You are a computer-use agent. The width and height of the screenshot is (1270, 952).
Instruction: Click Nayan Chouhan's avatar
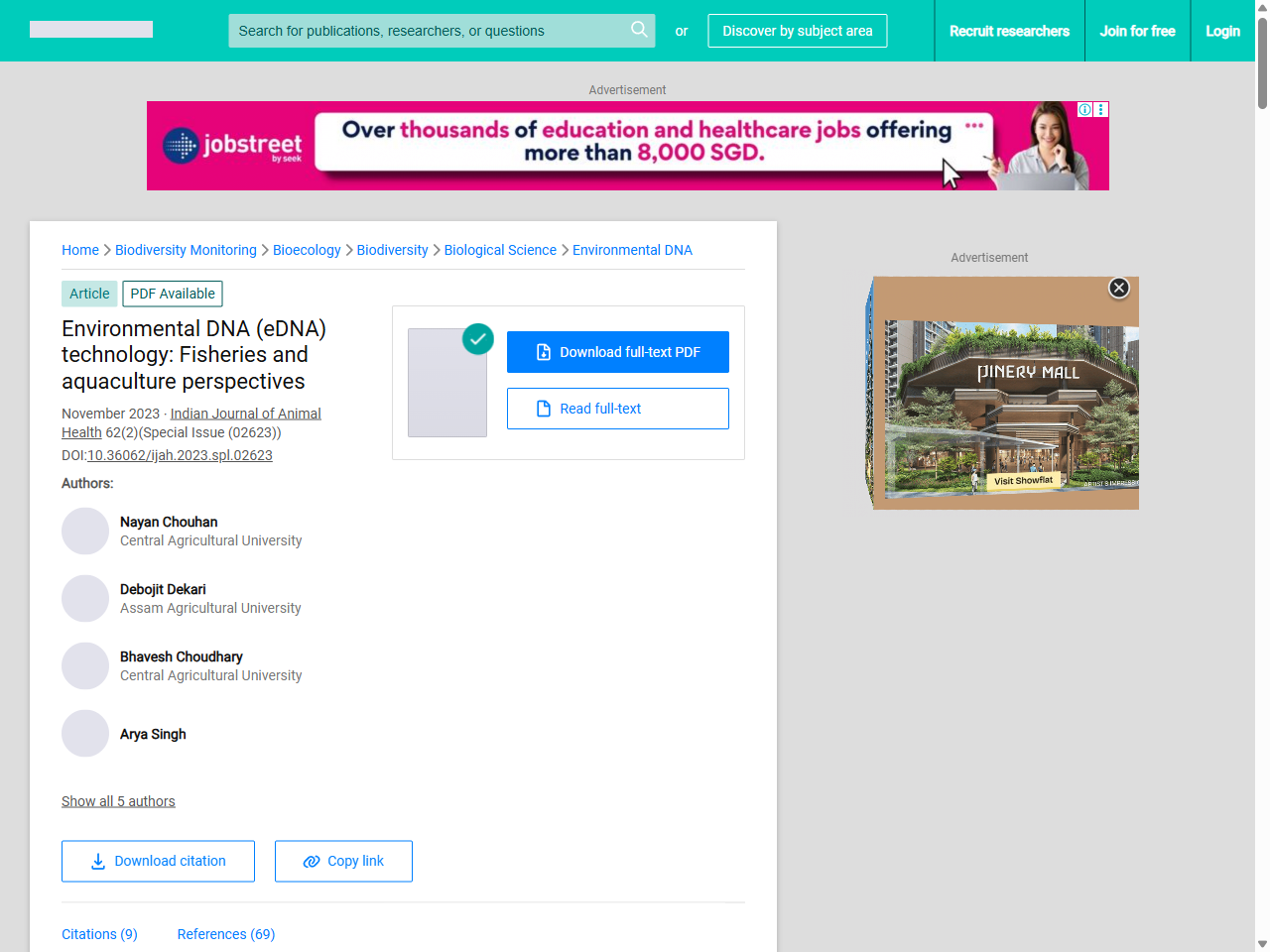[85, 532]
